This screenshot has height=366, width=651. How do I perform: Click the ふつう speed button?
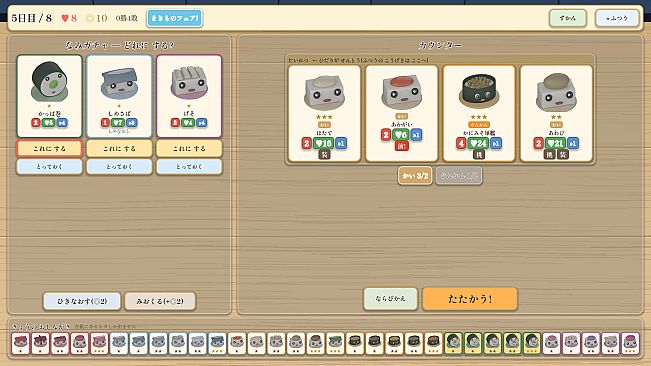tap(617, 18)
